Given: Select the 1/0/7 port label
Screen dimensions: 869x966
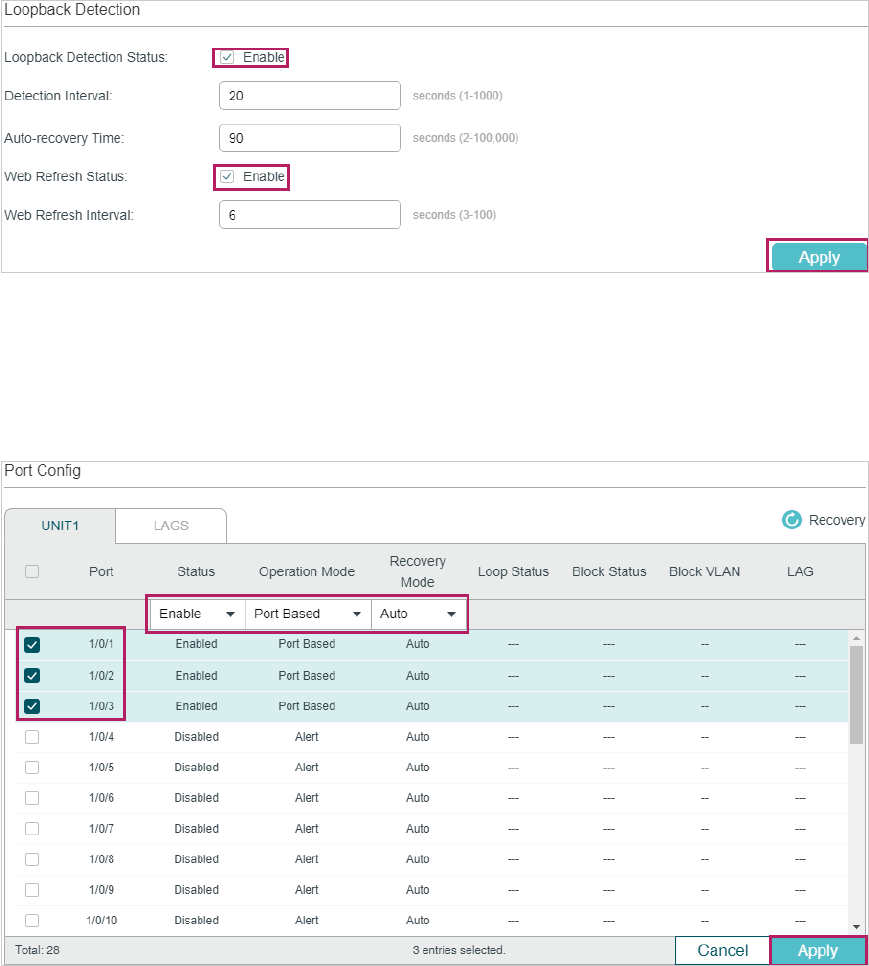Looking at the screenshot, I should [101, 829].
